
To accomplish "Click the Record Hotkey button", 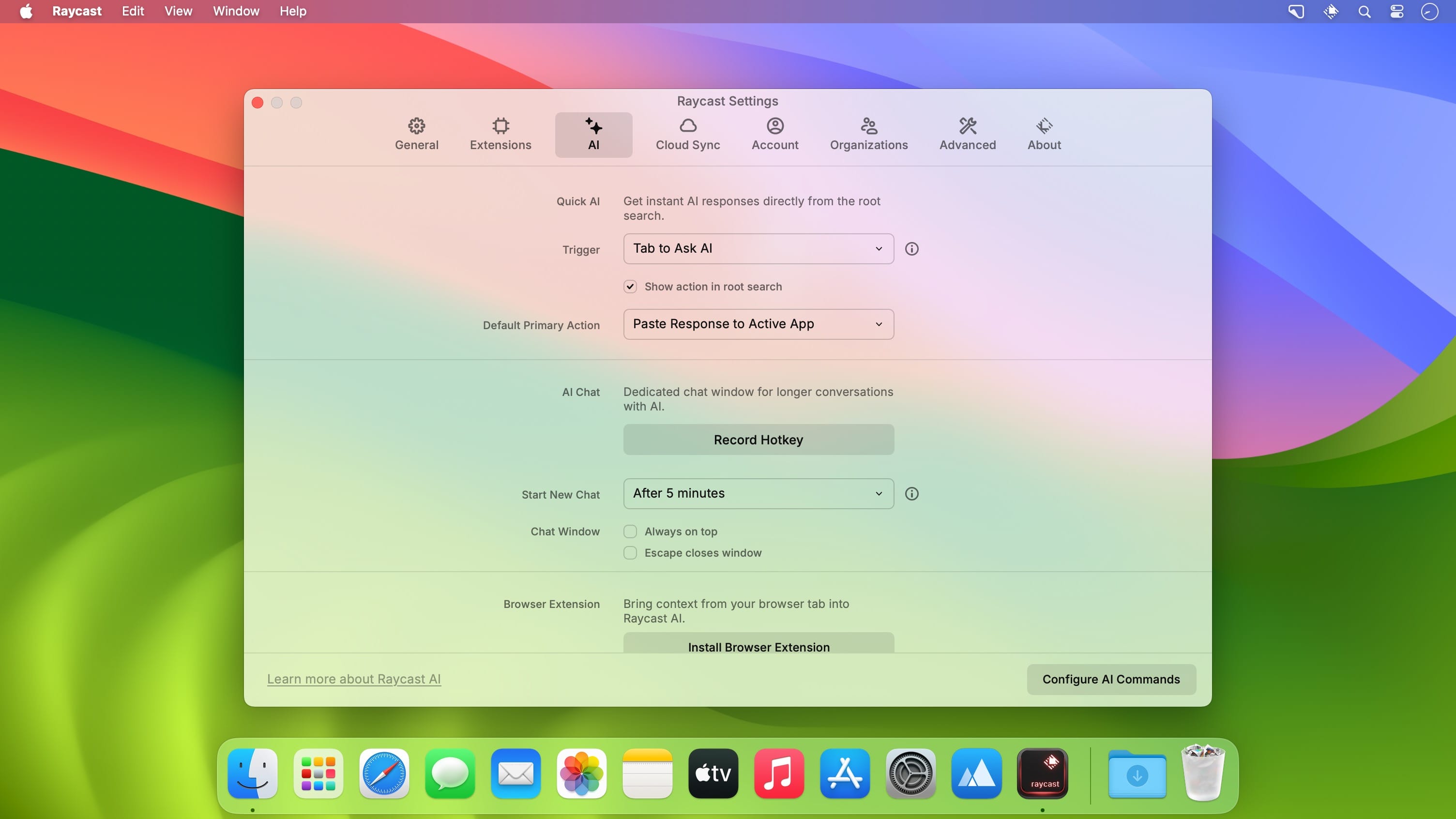I will pos(758,440).
